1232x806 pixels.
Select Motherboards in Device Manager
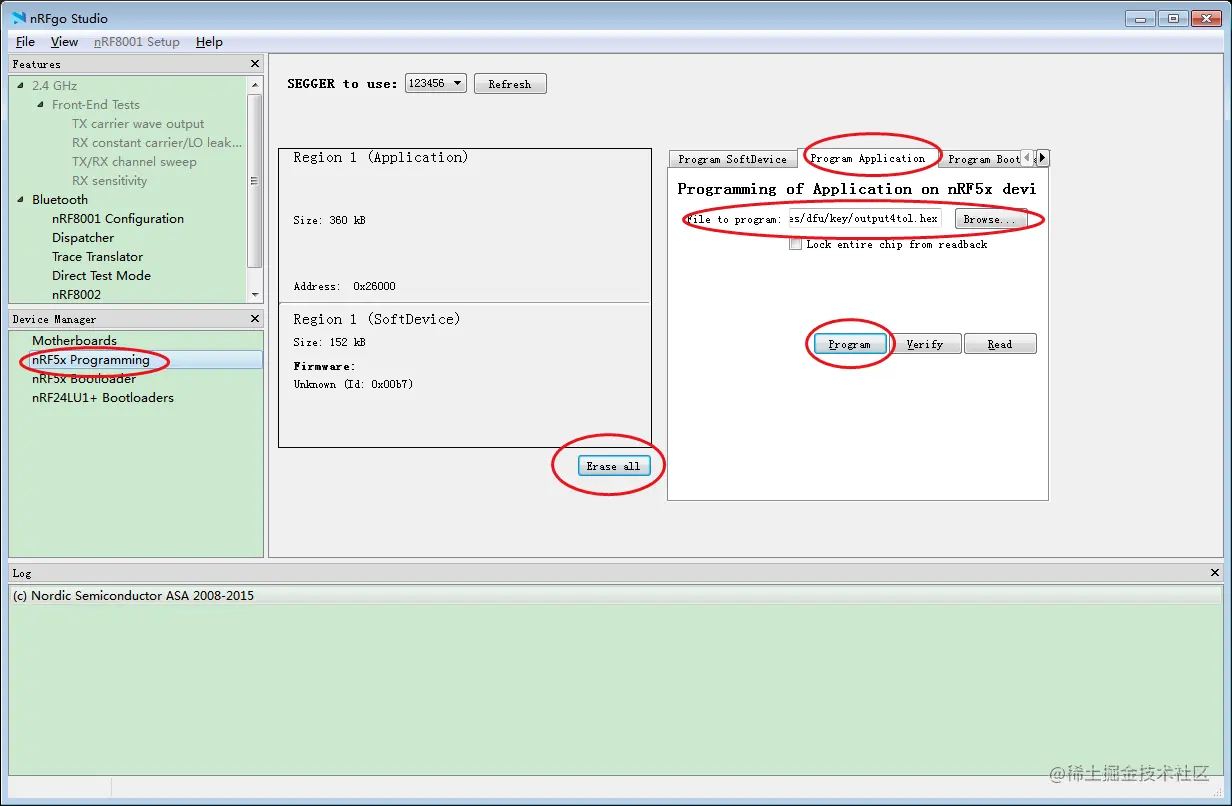pos(74,341)
